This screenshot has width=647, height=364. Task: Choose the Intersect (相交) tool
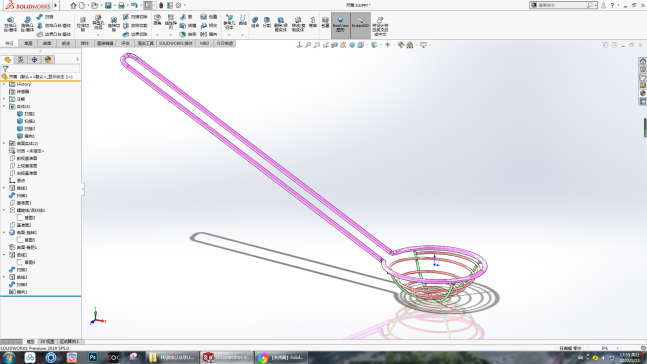point(208,26)
